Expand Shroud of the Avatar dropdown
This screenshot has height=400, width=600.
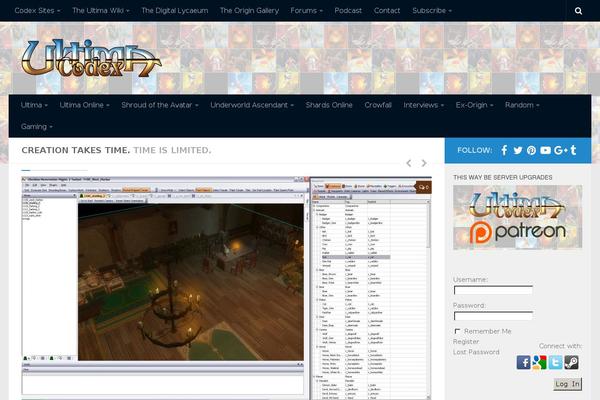pyautogui.click(x=160, y=105)
